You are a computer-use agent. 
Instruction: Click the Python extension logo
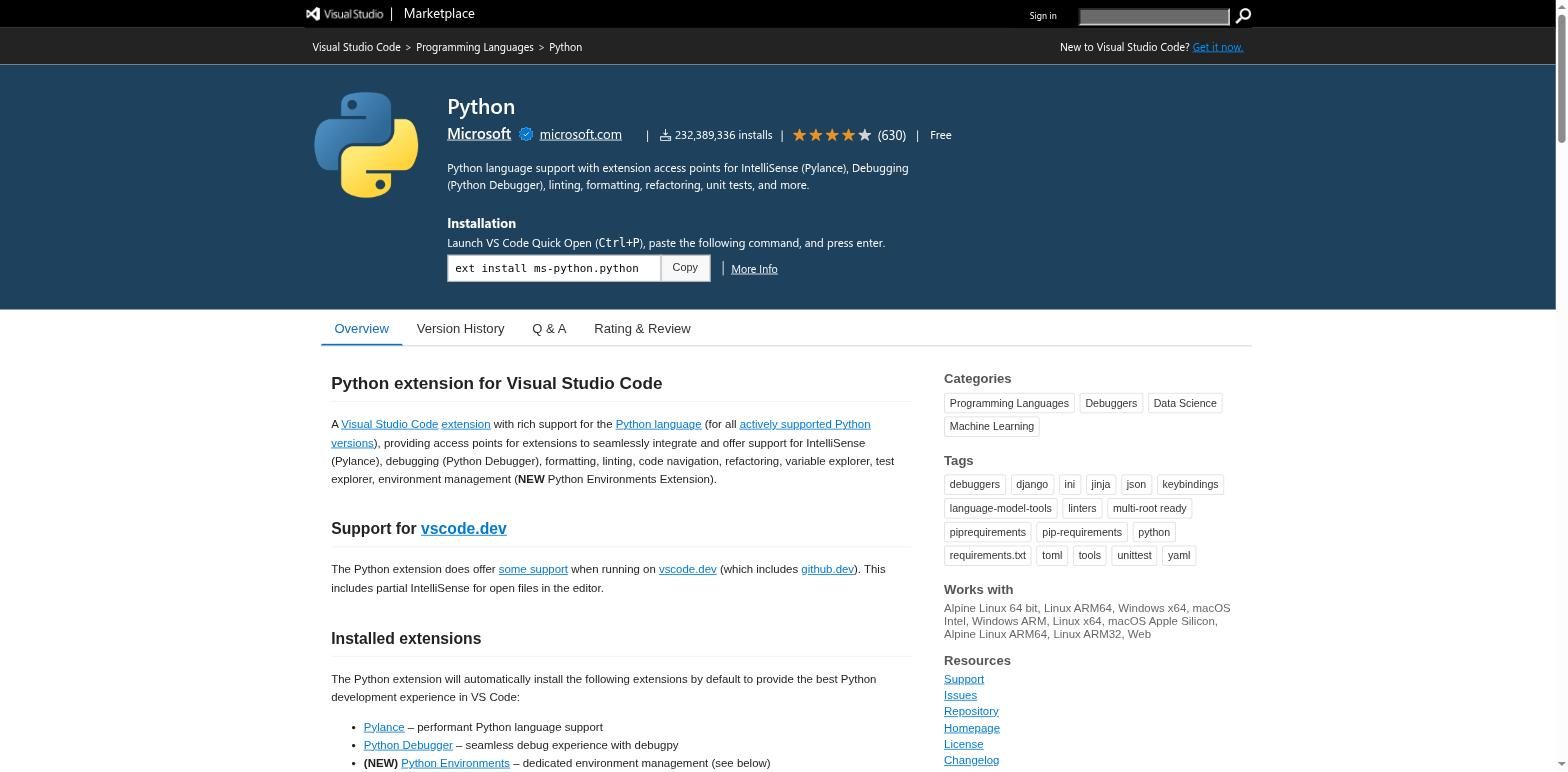[x=366, y=145]
